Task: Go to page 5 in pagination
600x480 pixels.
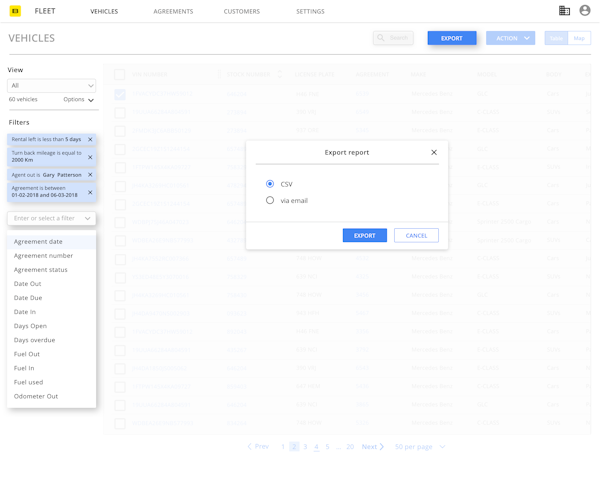Action: [328, 447]
